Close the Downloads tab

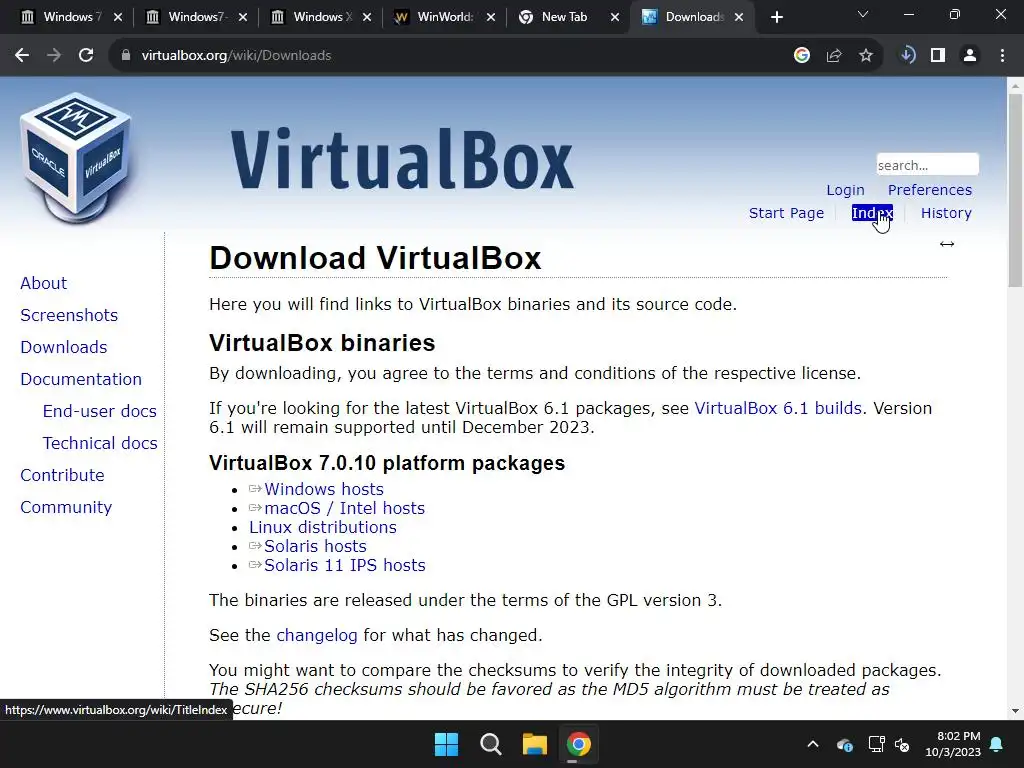739,17
